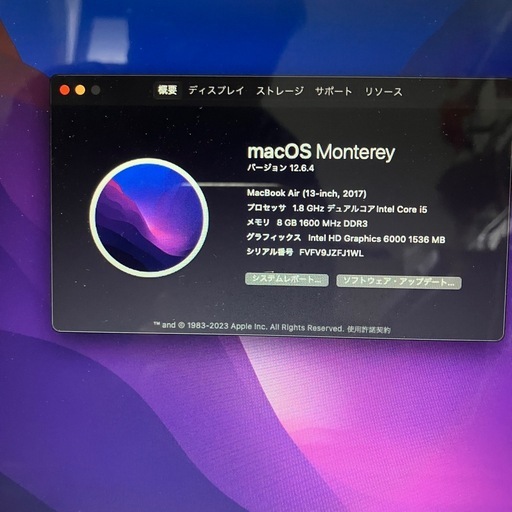The height and width of the screenshot is (512, 512).
Task: Open the 使用許諾契約 license link
Action: tap(369, 330)
